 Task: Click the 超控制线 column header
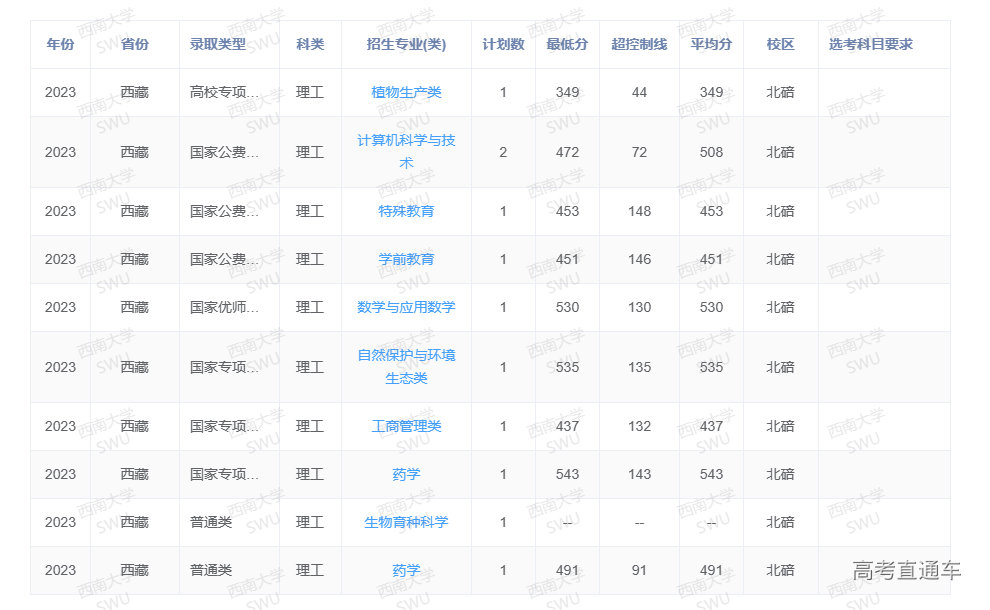(x=639, y=44)
